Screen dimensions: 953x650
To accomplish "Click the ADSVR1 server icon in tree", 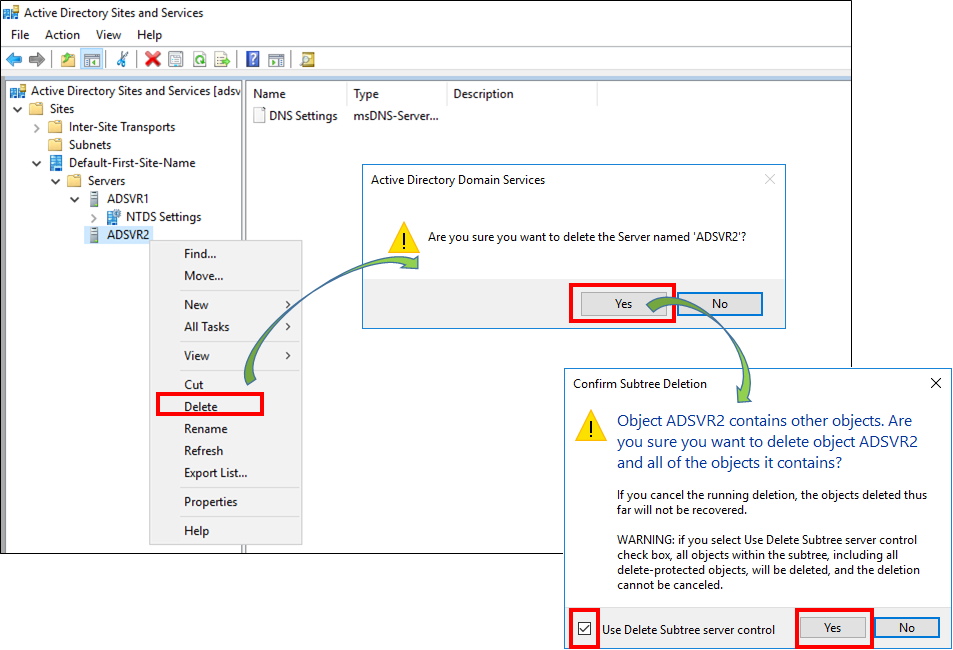I will tap(94, 199).
